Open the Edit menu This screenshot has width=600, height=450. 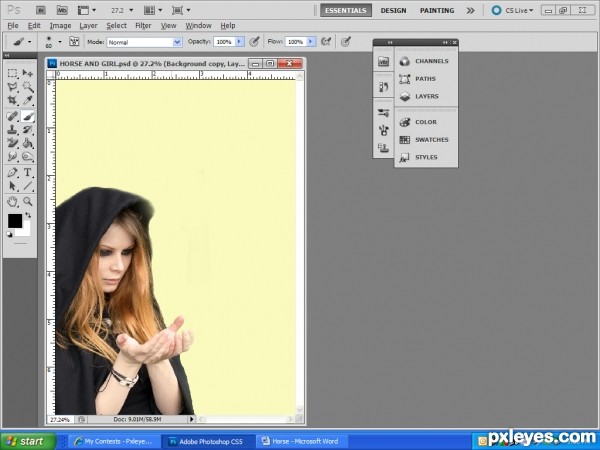pos(34,26)
